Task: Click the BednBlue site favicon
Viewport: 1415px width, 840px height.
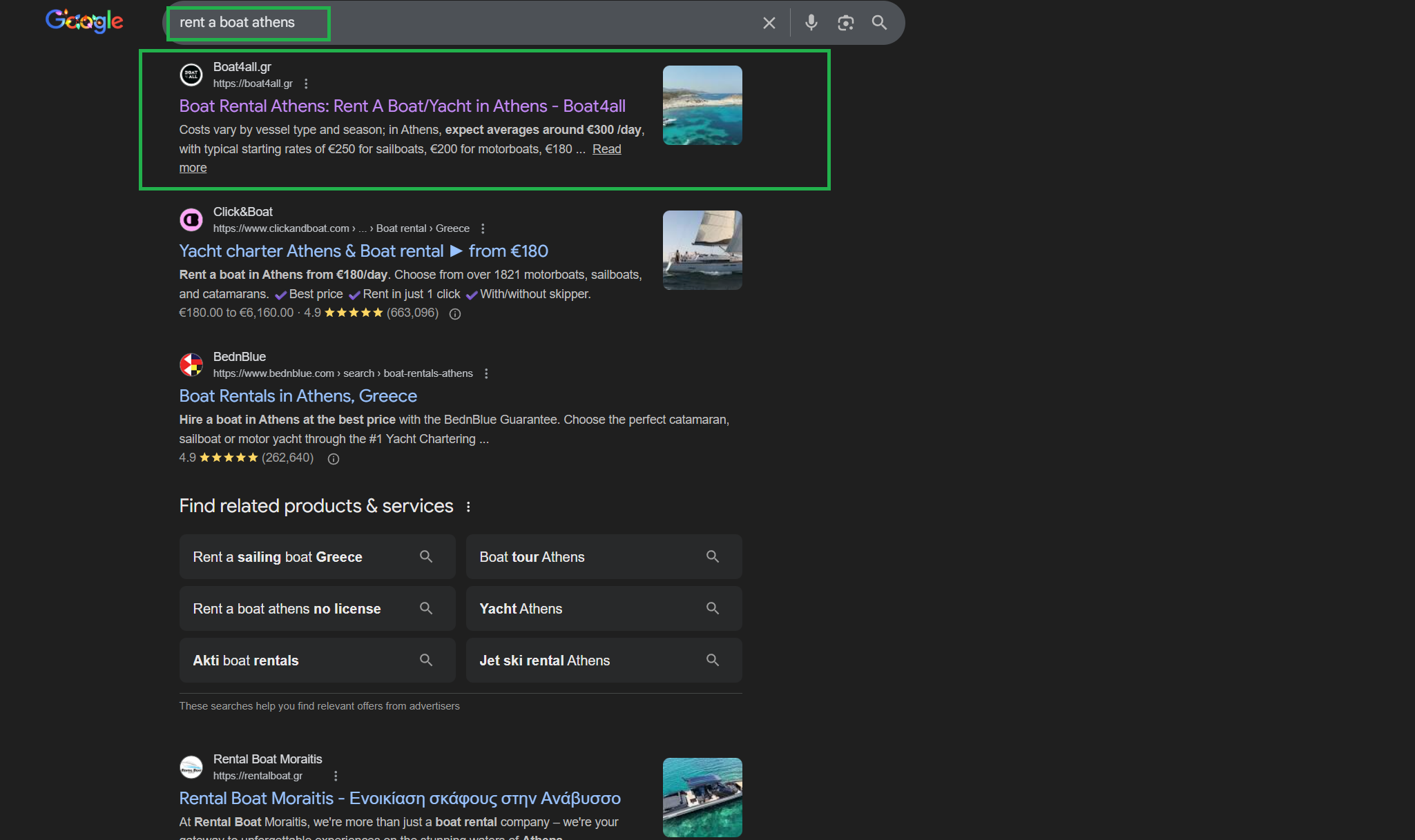Action: pyautogui.click(x=191, y=364)
